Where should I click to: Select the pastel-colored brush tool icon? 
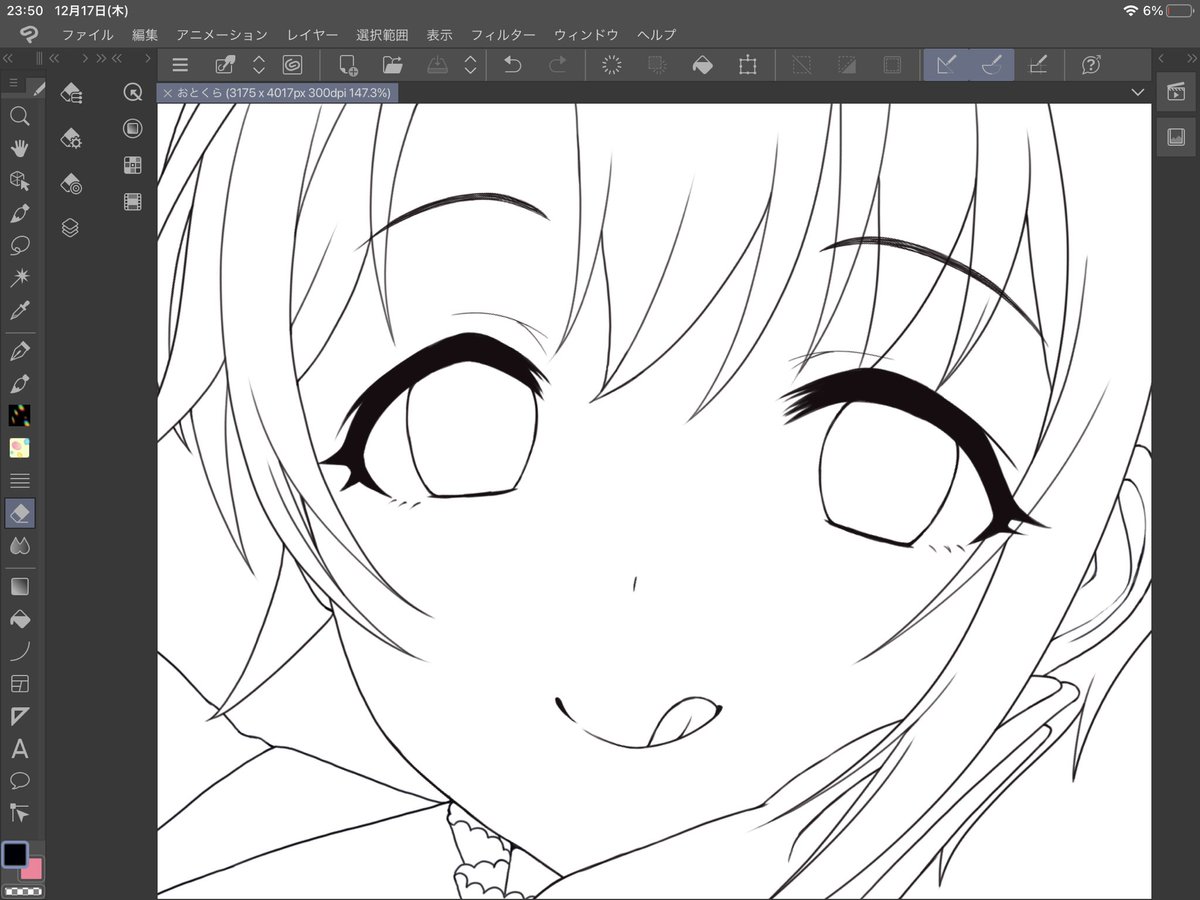pyautogui.click(x=19, y=448)
